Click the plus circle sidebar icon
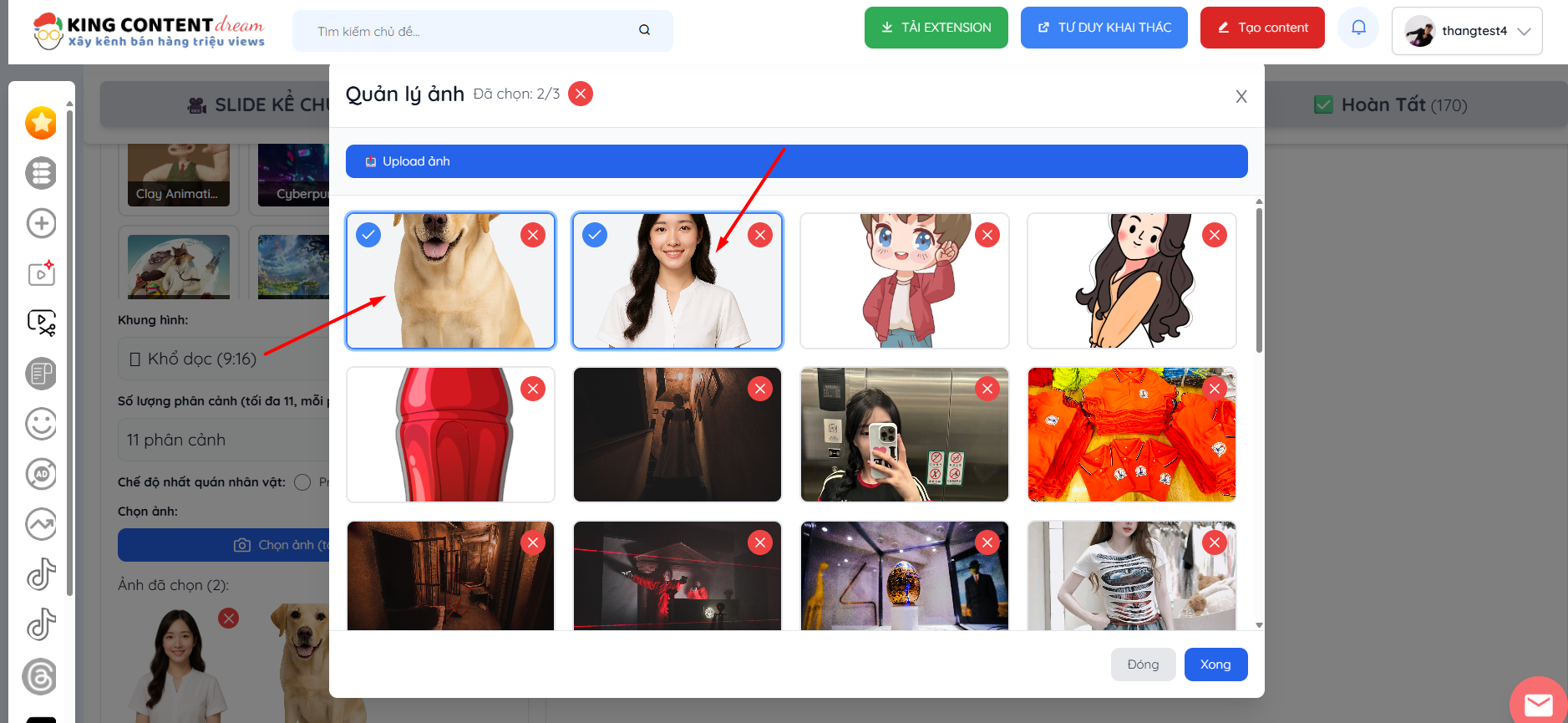The image size is (1568, 723). tap(41, 223)
